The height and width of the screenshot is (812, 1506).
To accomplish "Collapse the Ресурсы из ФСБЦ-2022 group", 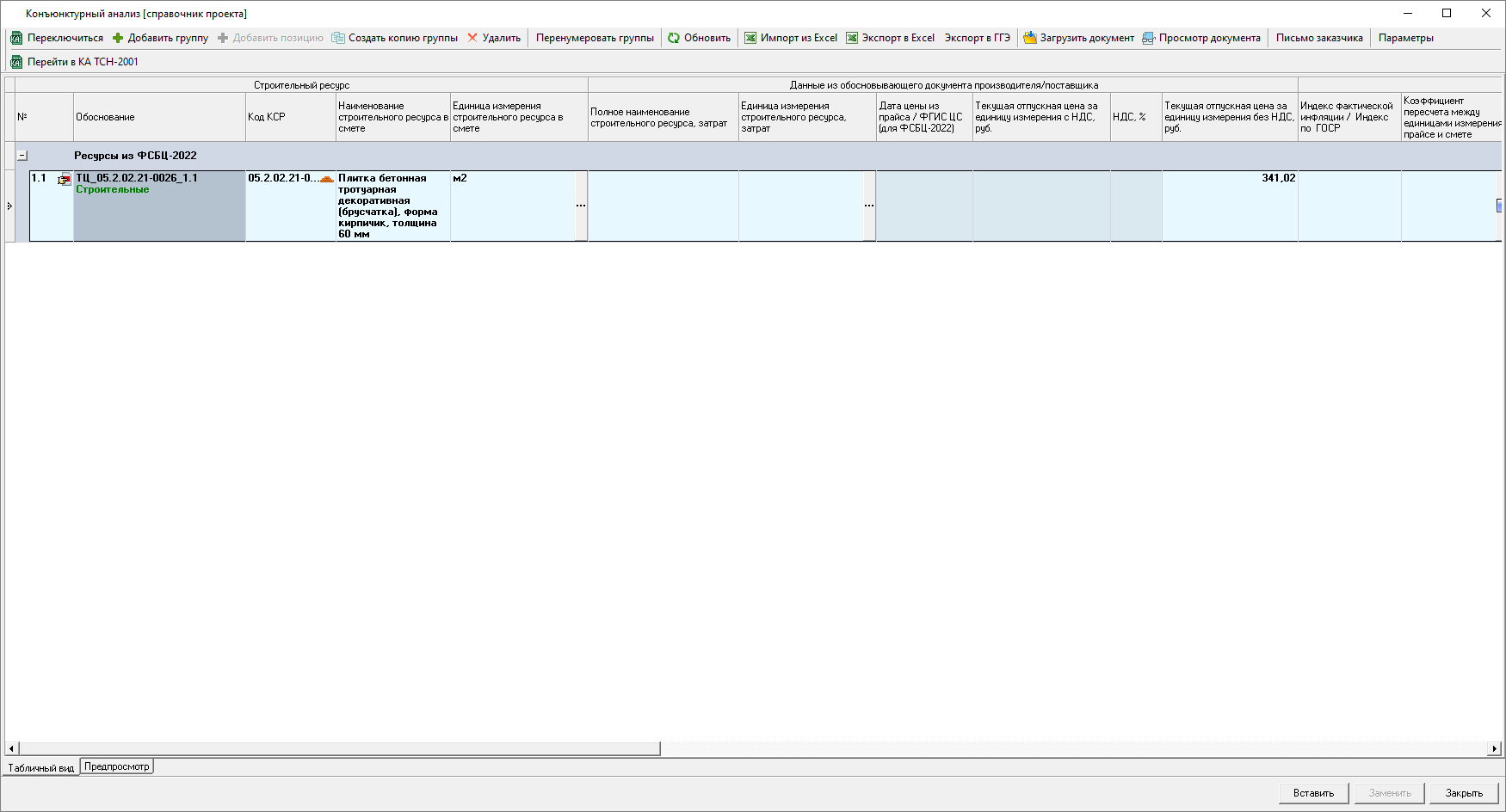I will click(x=22, y=156).
